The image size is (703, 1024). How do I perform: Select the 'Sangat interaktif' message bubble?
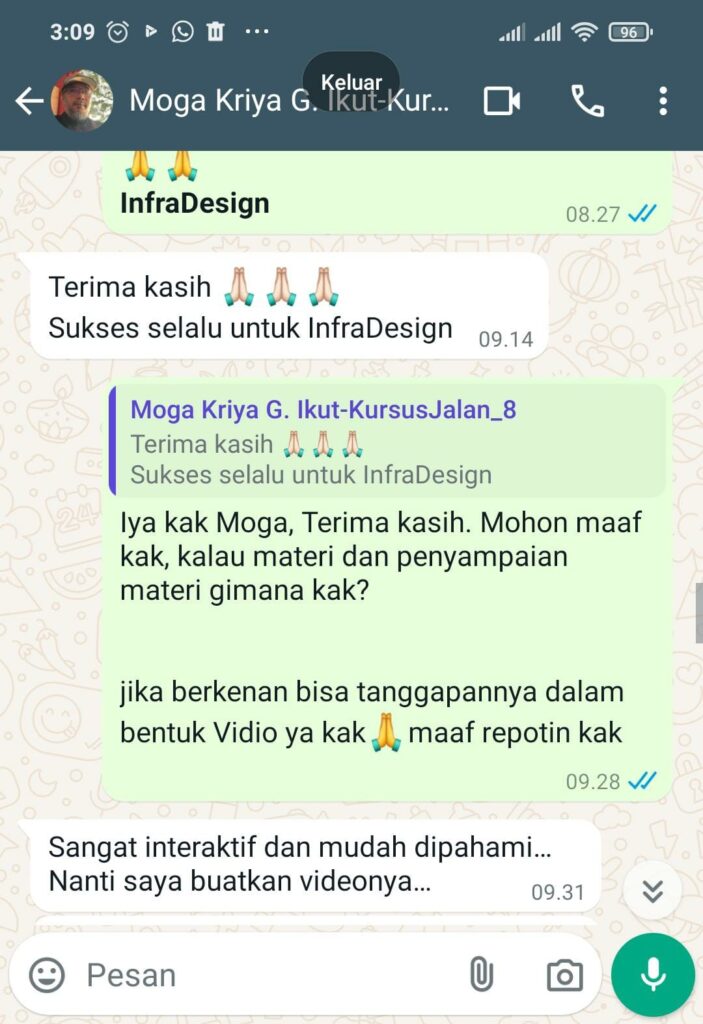pos(314,865)
